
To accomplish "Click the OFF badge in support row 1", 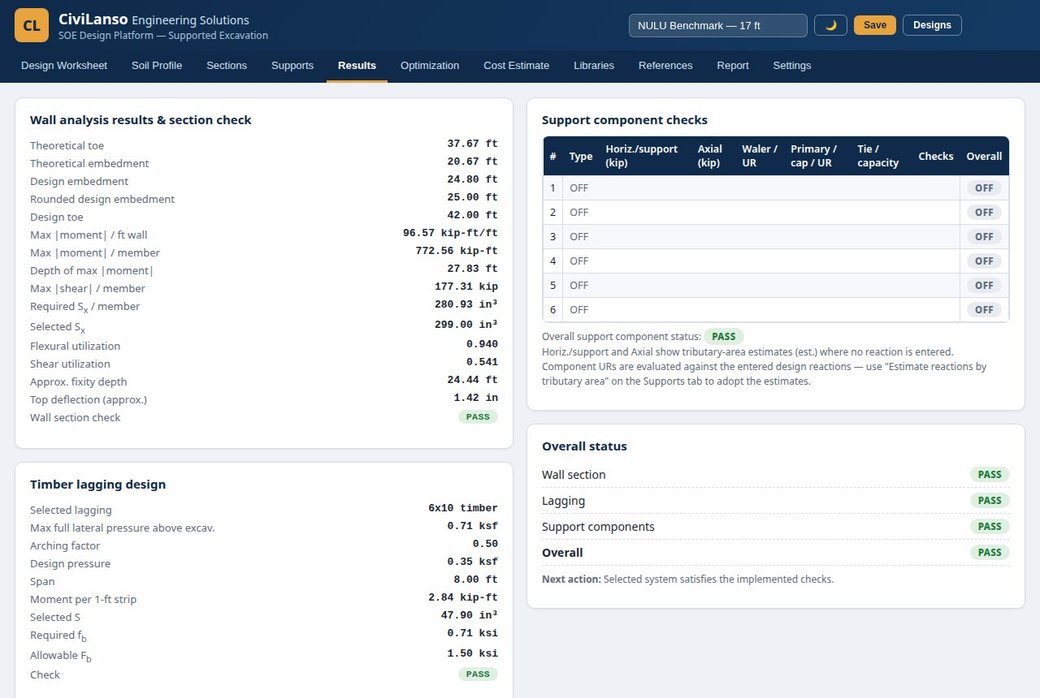I will tap(984, 188).
